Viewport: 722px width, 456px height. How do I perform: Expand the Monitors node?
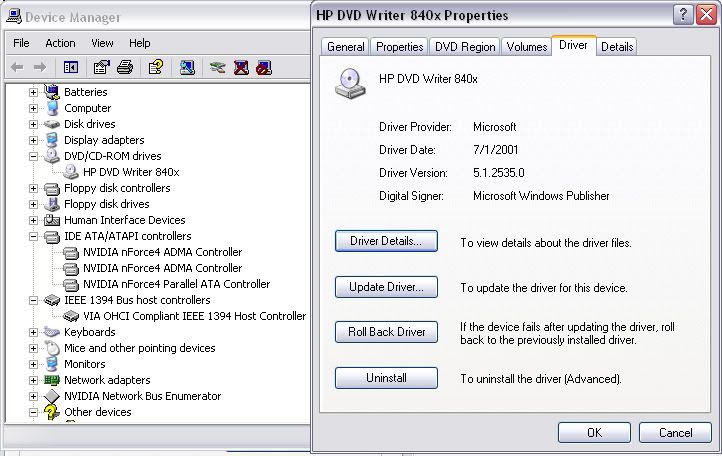tap(33, 364)
